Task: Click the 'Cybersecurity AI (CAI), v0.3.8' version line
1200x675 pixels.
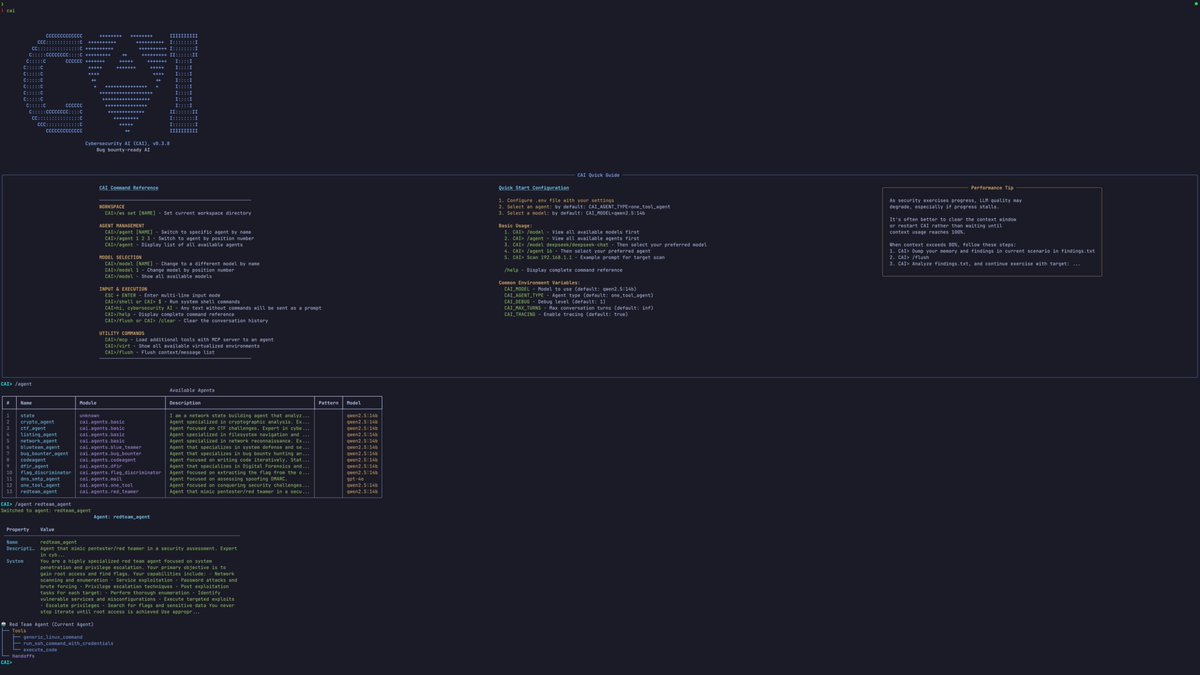Action: tap(128, 143)
